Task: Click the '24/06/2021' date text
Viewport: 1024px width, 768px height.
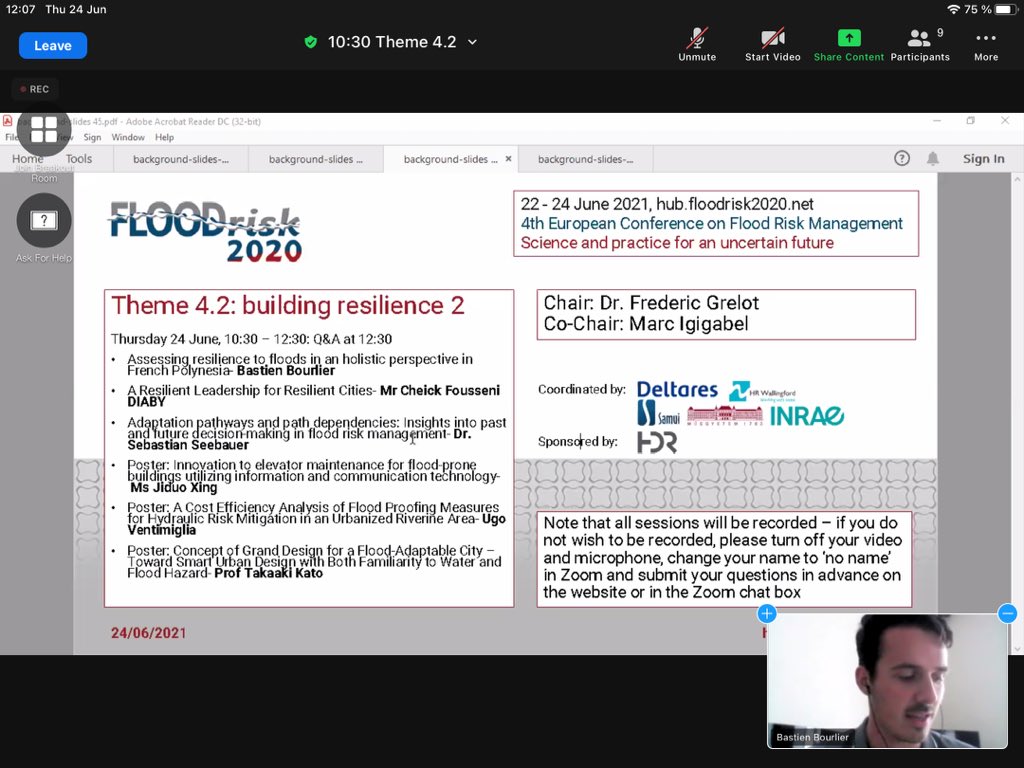Action: click(148, 633)
